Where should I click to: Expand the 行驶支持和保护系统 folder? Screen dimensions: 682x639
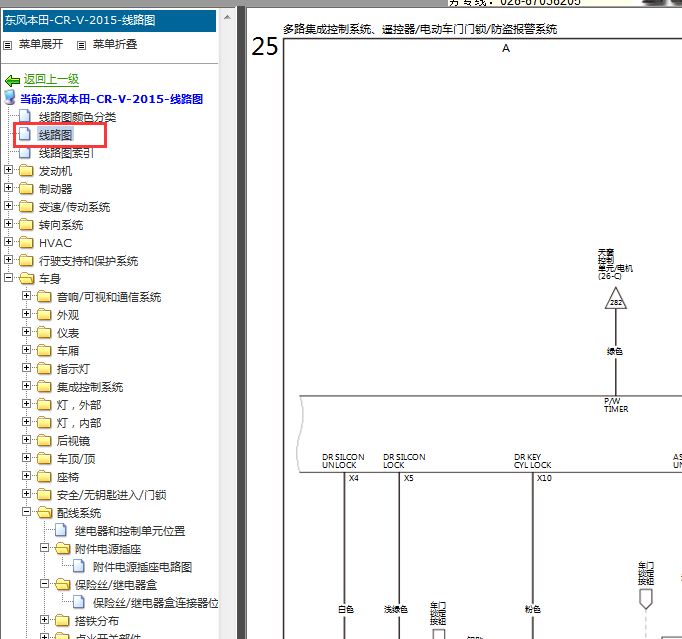pos(8,259)
